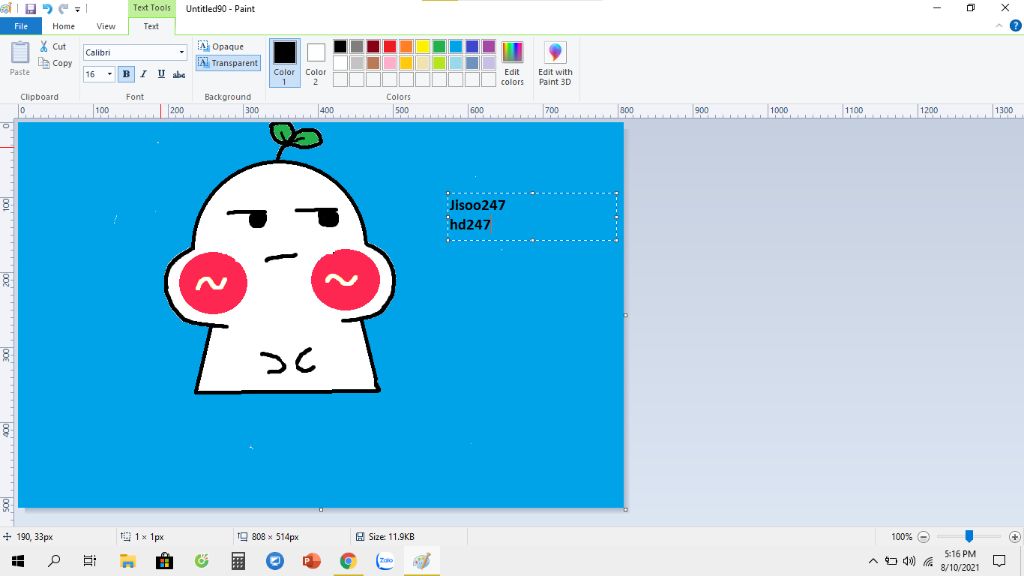Click the Help question mark icon
The width and height of the screenshot is (1024, 576).
tap(1016, 26)
